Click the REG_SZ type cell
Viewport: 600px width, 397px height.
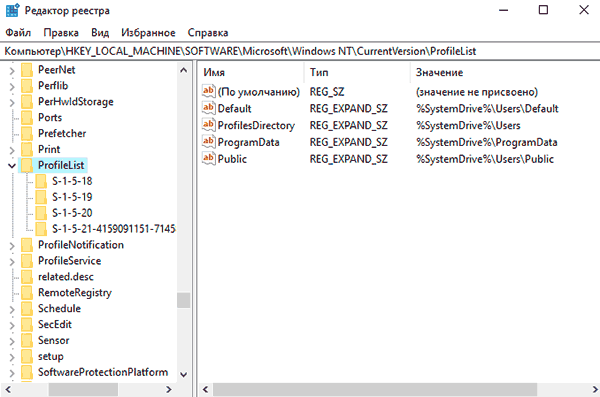point(327,92)
